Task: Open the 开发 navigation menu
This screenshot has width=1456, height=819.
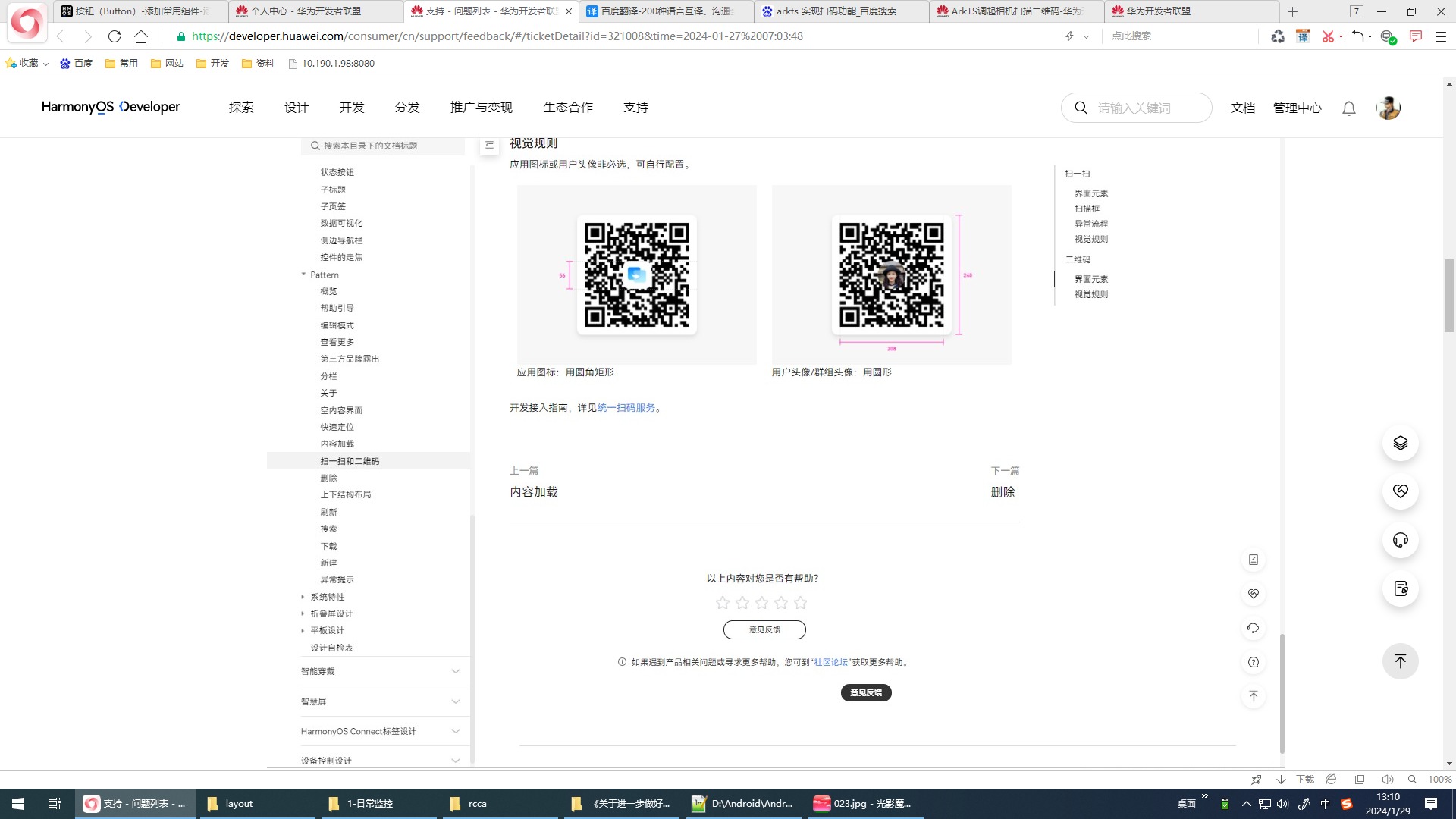Action: pyautogui.click(x=352, y=108)
